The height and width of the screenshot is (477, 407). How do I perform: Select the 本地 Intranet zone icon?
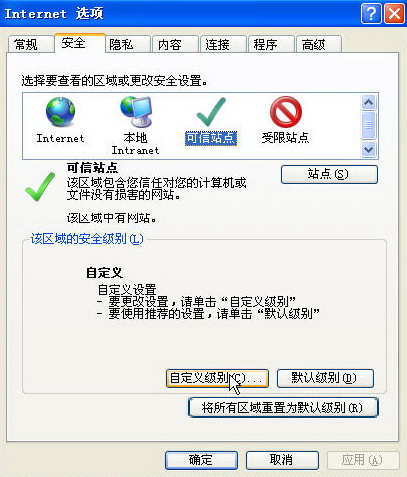tap(136, 112)
